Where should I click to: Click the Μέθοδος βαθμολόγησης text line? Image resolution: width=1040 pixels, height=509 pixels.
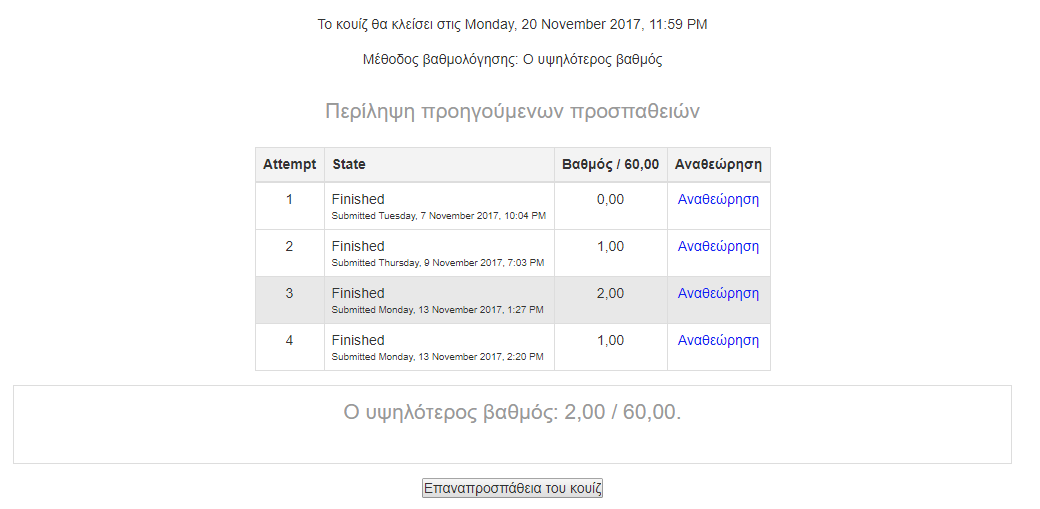click(512, 59)
